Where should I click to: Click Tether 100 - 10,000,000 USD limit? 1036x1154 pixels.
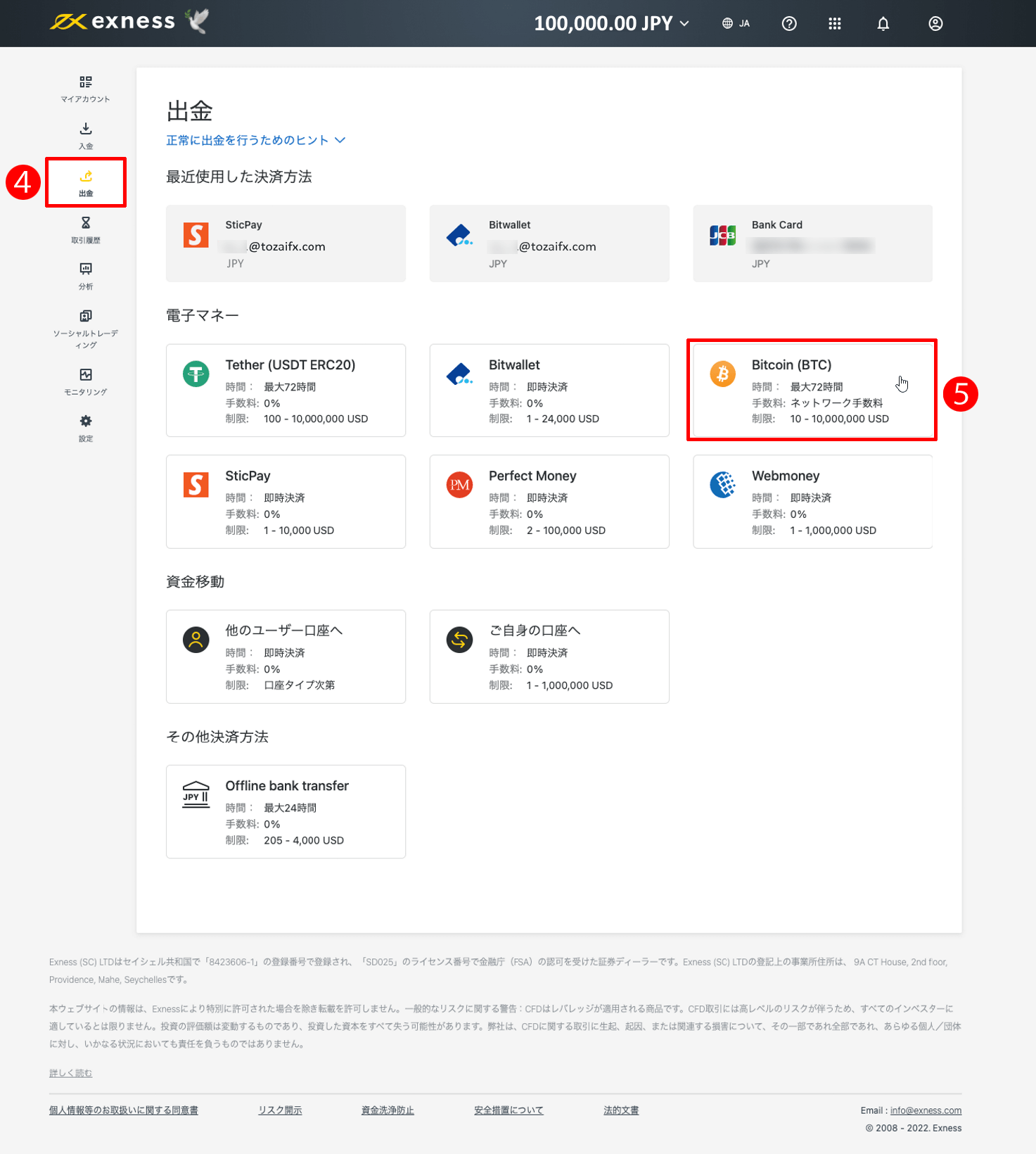point(316,419)
